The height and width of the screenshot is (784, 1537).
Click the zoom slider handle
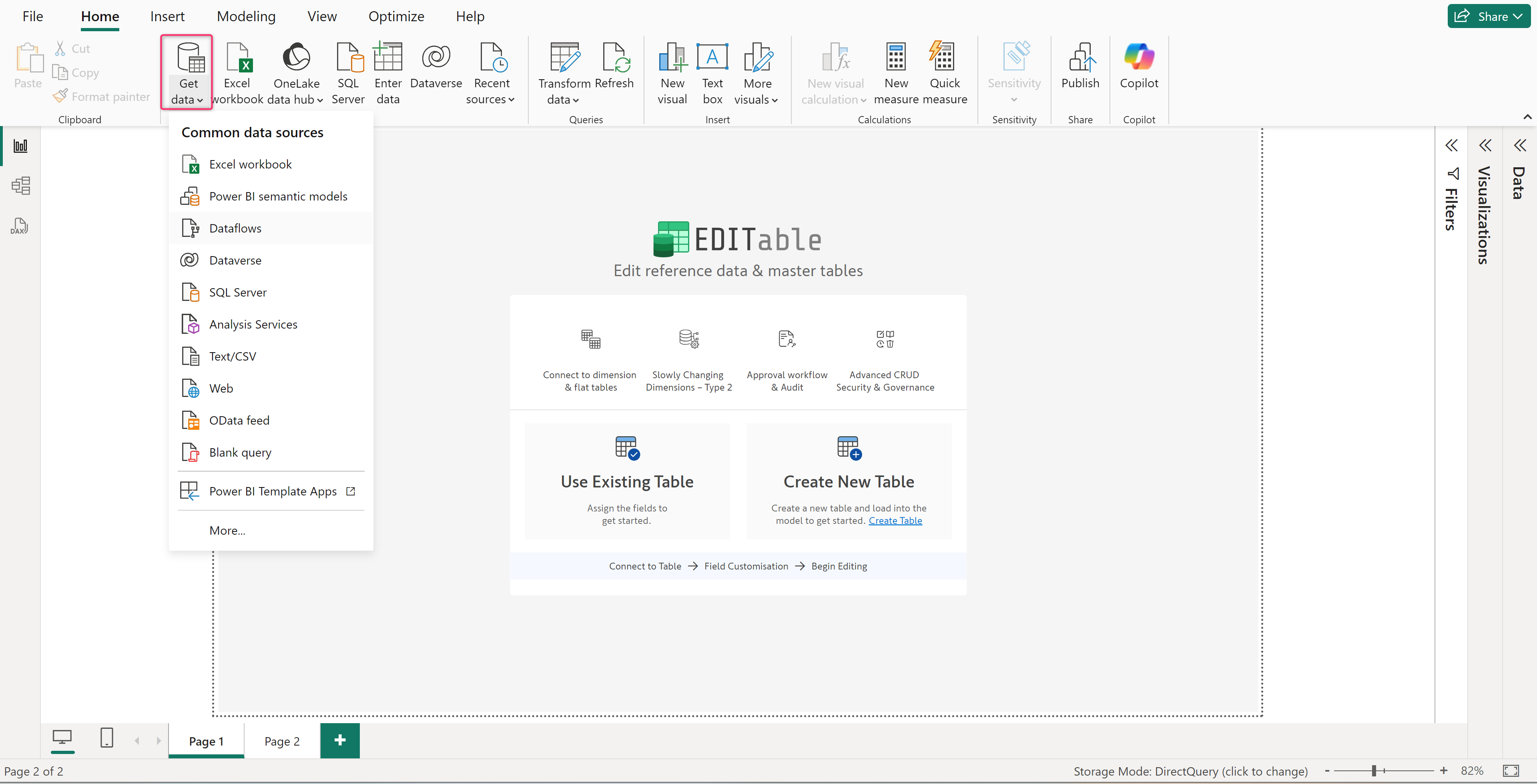coord(1374,770)
